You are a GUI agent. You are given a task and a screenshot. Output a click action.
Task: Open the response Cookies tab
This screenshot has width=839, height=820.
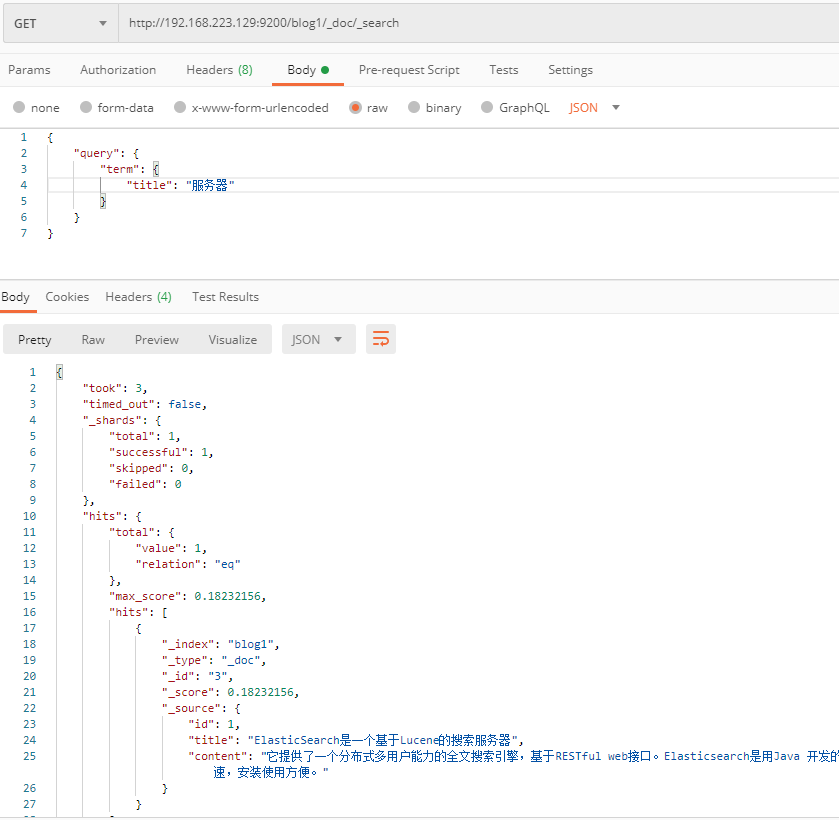(67, 297)
